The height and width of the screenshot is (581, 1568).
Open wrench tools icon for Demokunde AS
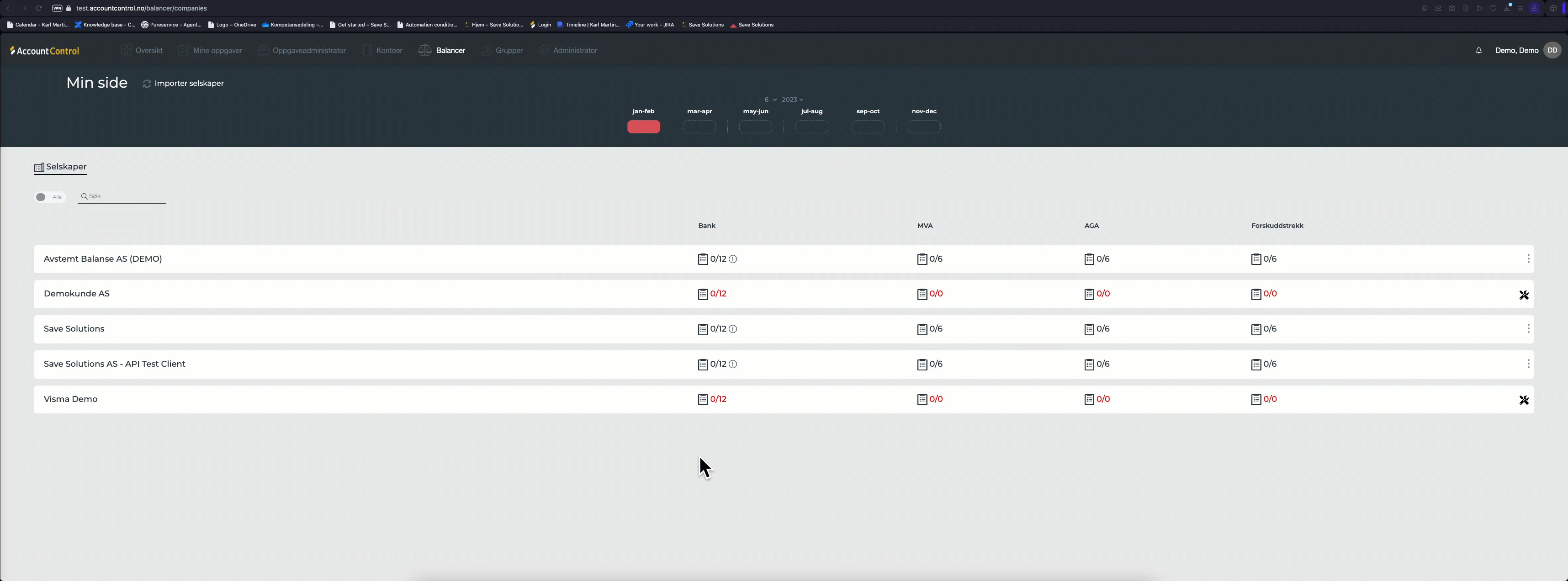coord(1524,295)
